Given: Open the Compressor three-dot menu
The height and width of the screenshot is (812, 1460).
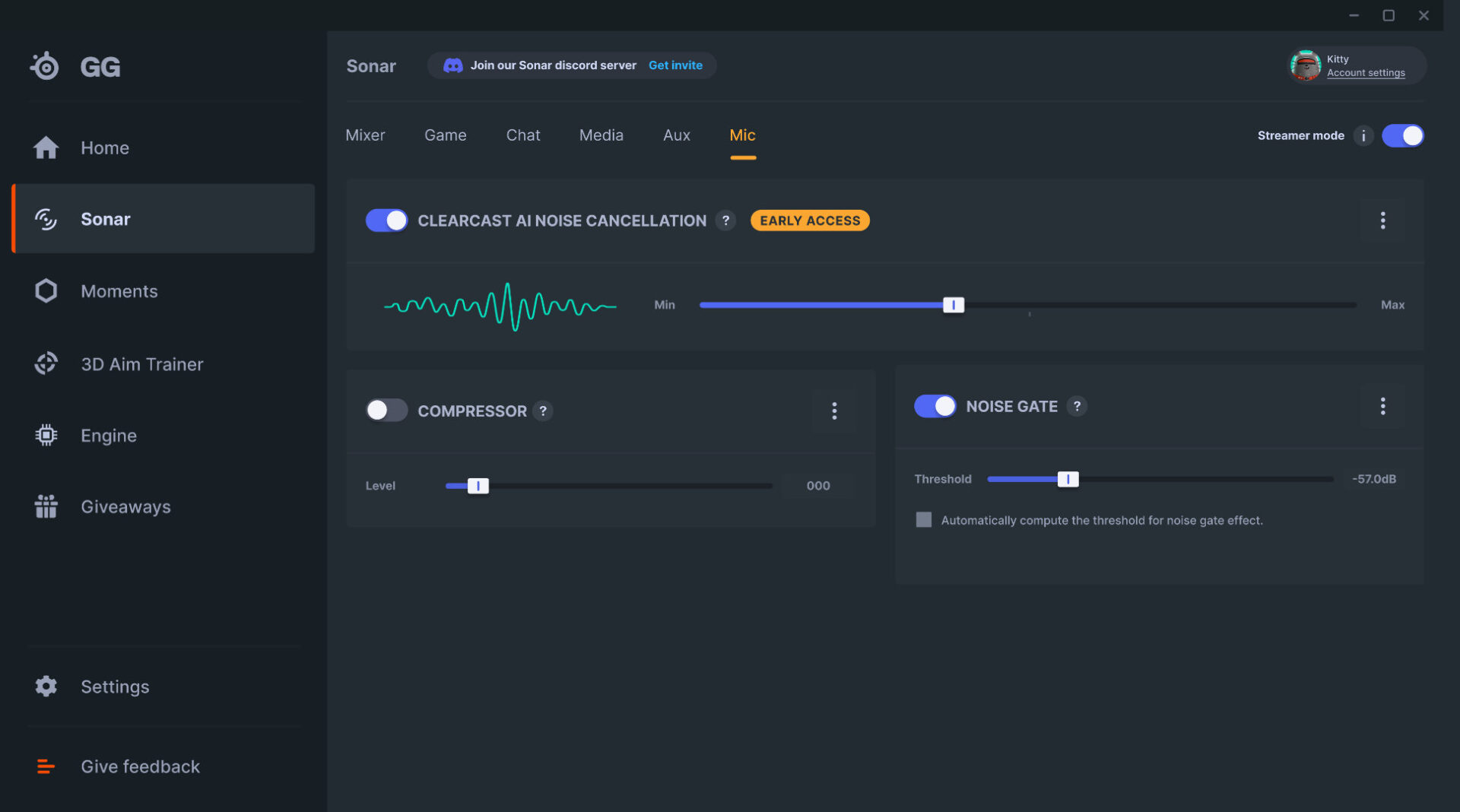Looking at the screenshot, I should [x=834, y=411].
